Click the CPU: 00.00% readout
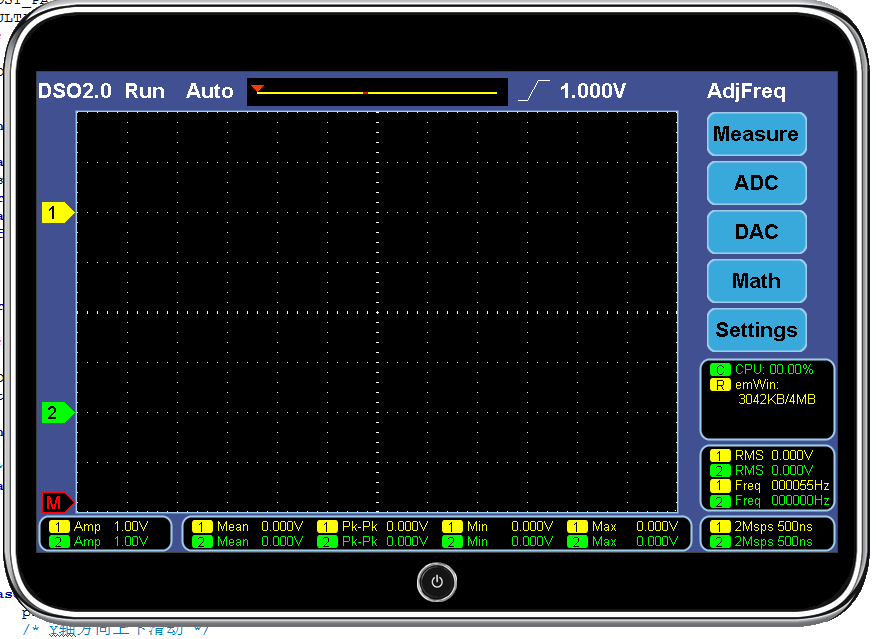This screenshot has height=639, width=876. [774, 370]
